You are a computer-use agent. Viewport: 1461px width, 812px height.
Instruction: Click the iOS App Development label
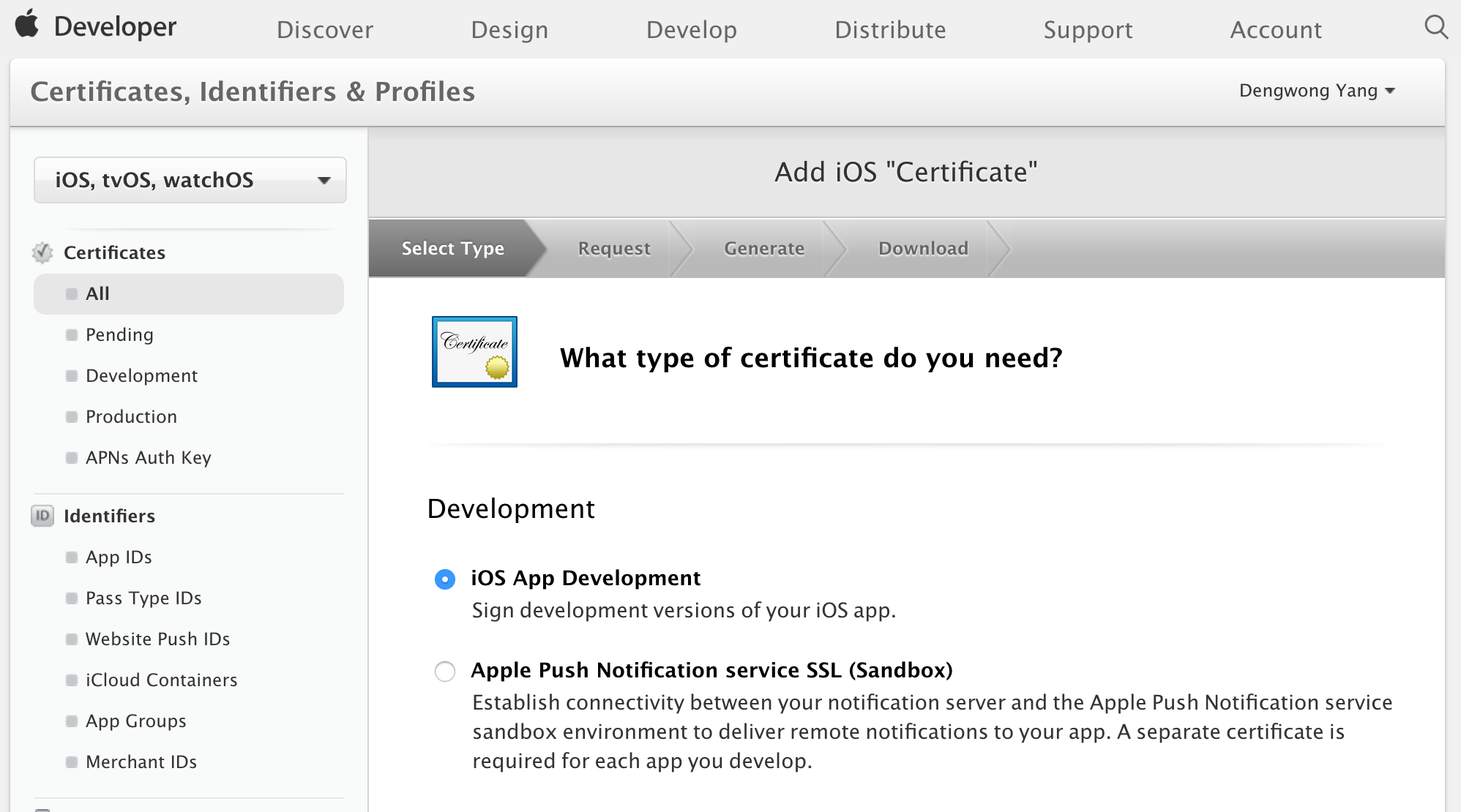click(x=586, y=578)
